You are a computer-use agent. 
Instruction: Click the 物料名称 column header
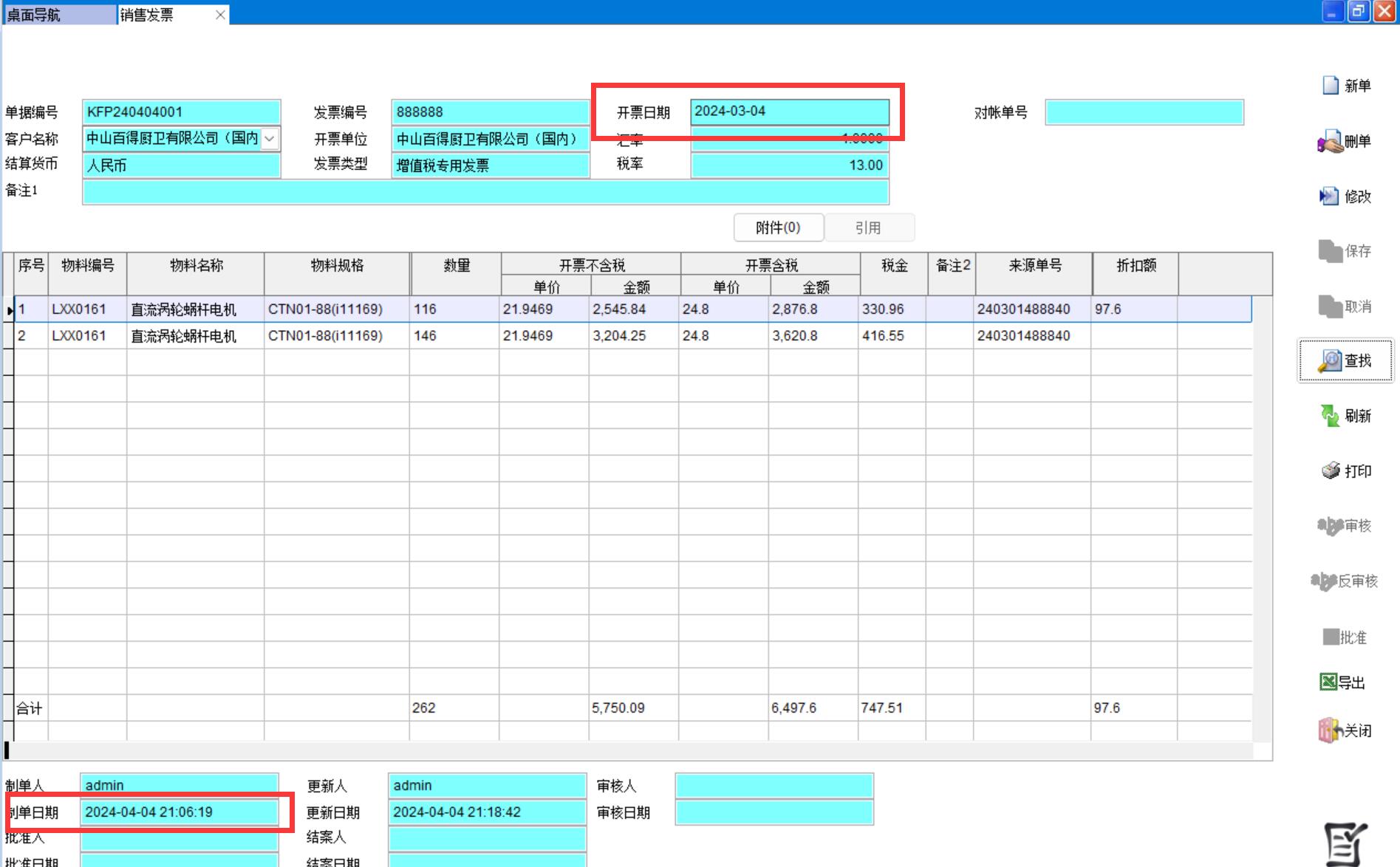196,266
